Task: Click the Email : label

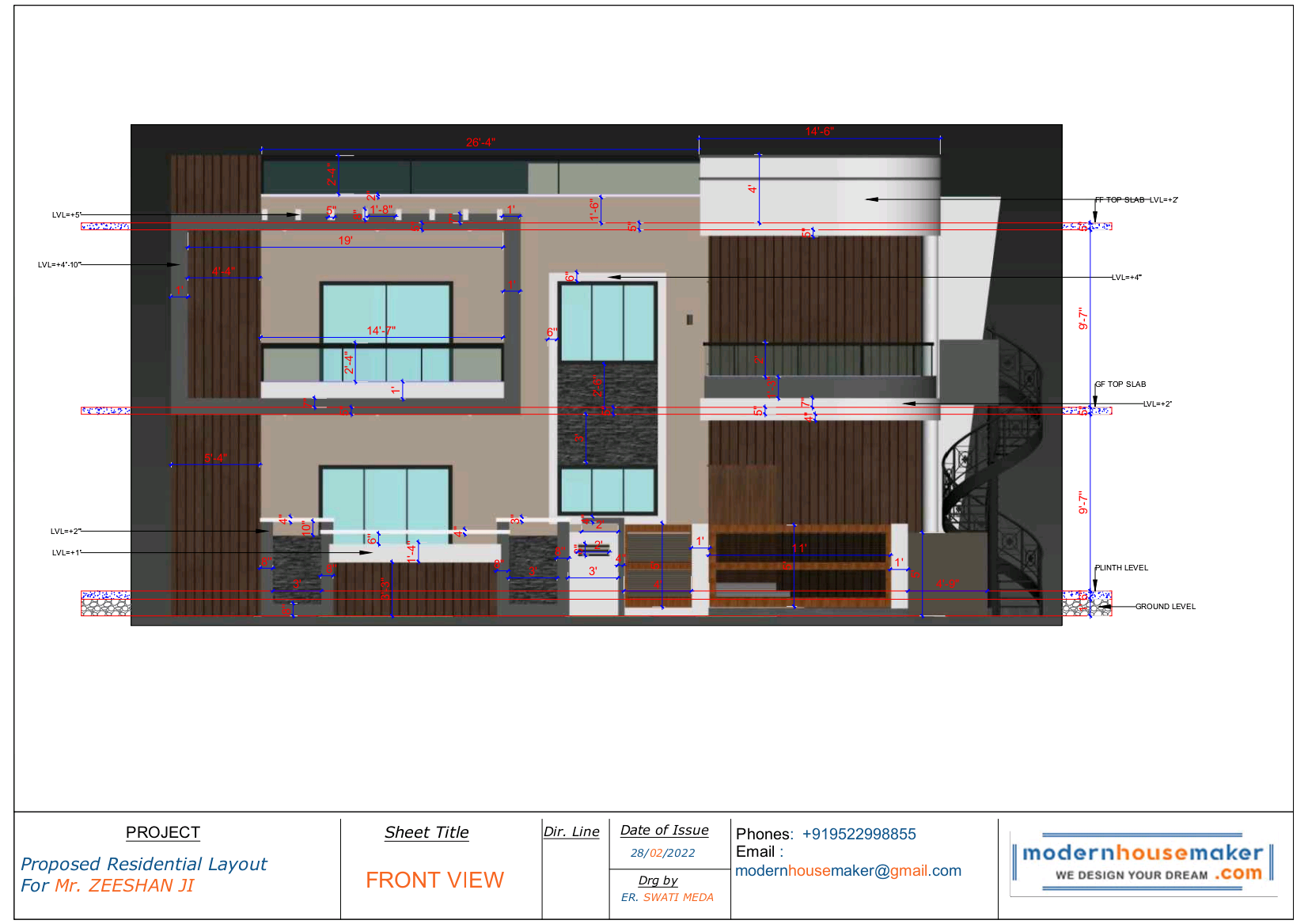Action: coord(760,851)
